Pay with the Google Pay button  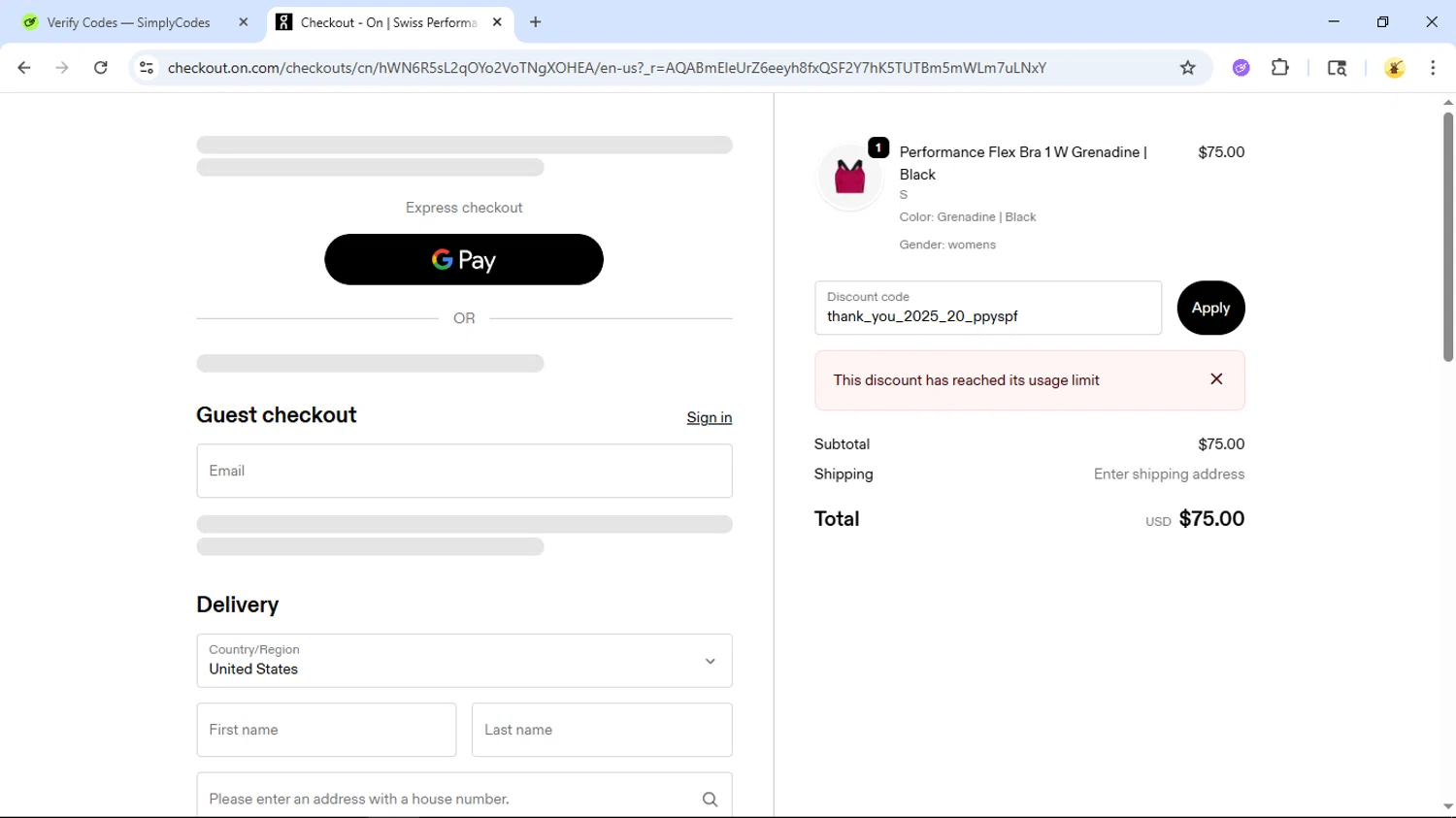click(464, 259)
